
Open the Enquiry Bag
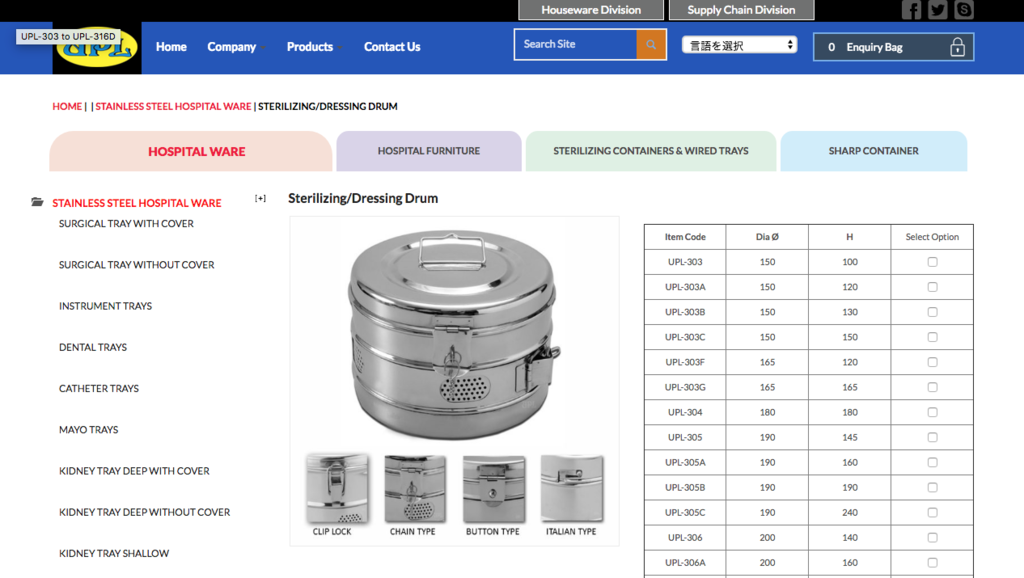[893, 47]
